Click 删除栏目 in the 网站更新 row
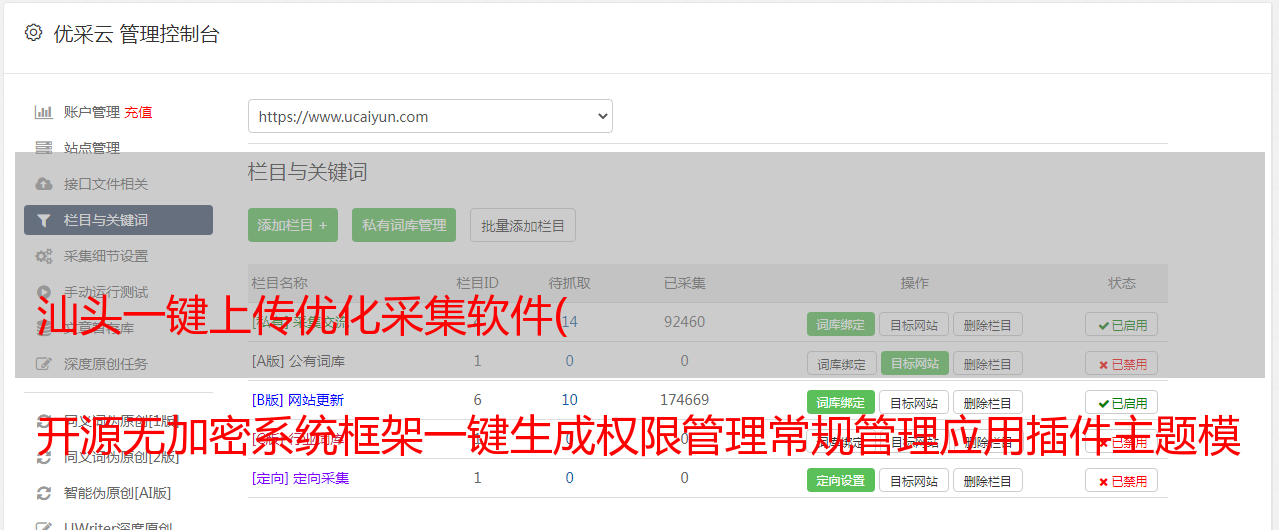Screen dimensions: 1279x530 pyautogui.click(x=987, y=402)
